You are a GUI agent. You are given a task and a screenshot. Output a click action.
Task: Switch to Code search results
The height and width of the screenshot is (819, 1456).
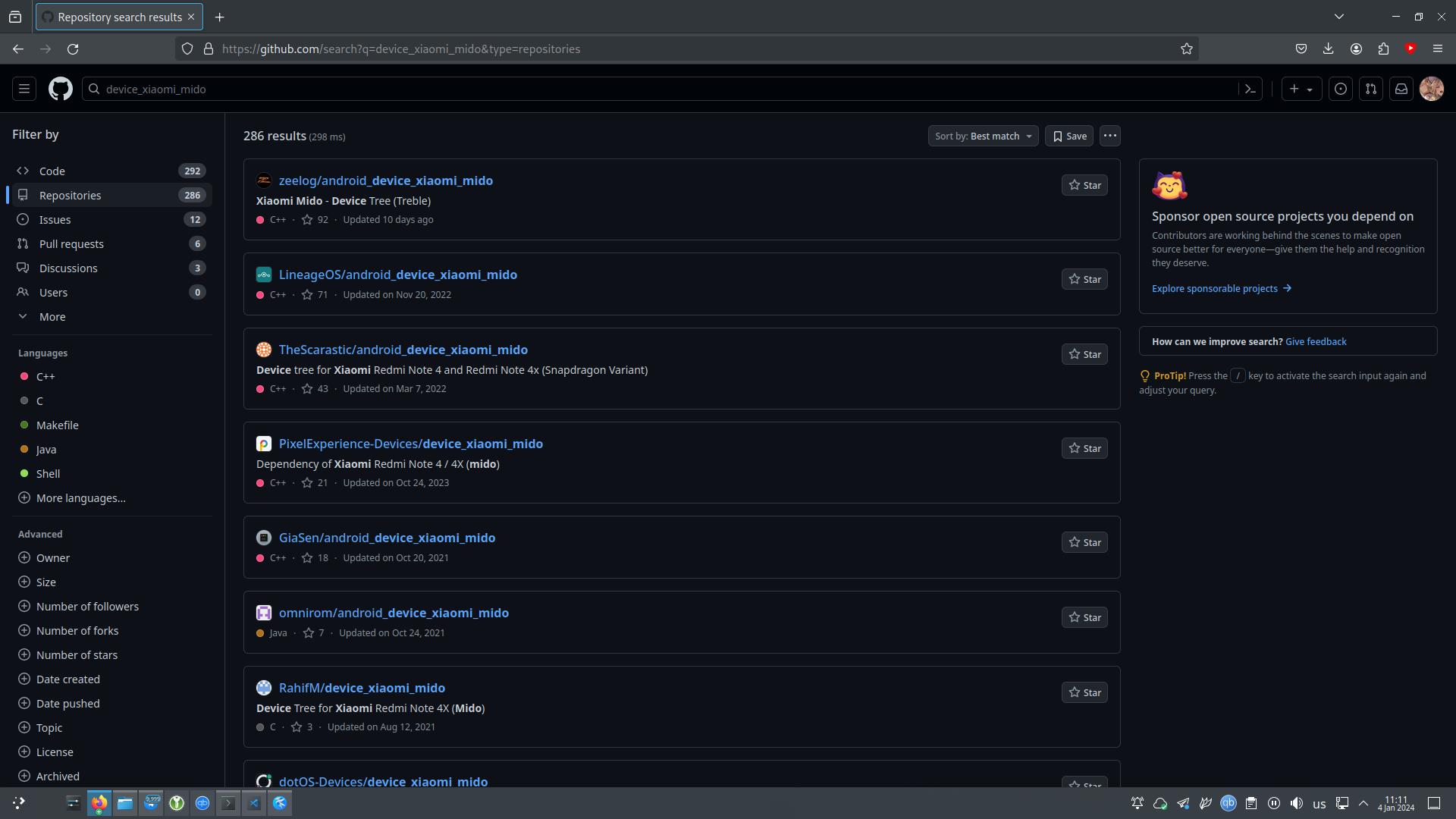(112, 171)
